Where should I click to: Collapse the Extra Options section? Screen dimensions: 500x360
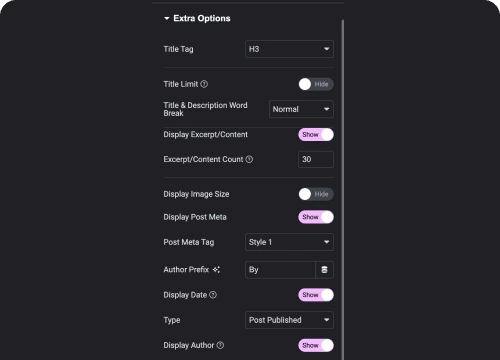[x=197, y=18]
